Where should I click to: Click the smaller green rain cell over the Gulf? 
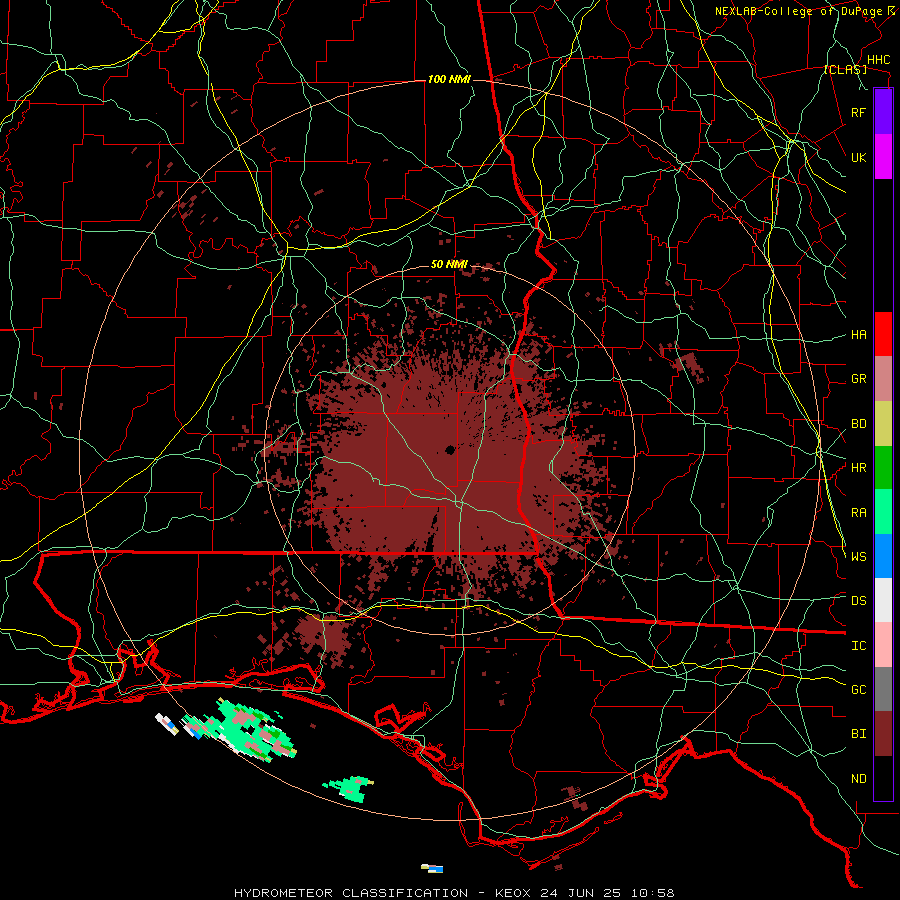point(349,788)
